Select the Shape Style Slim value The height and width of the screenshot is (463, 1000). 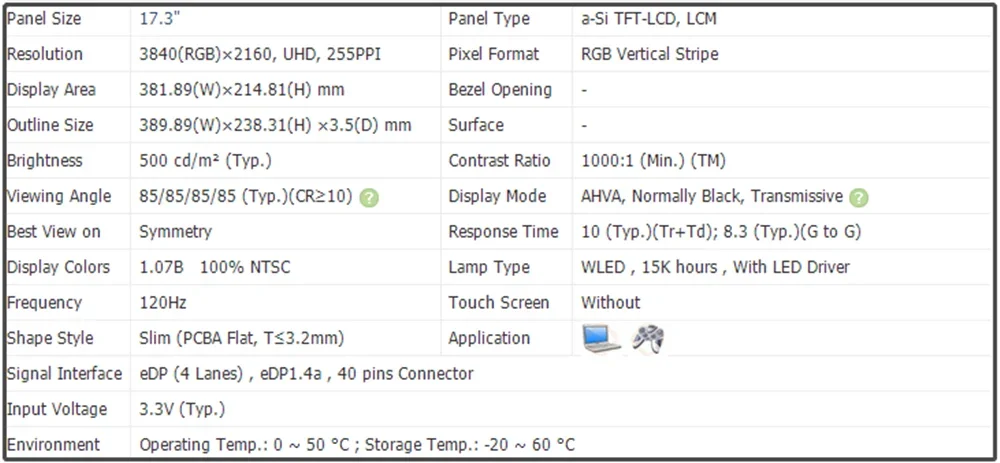[242, 338]
